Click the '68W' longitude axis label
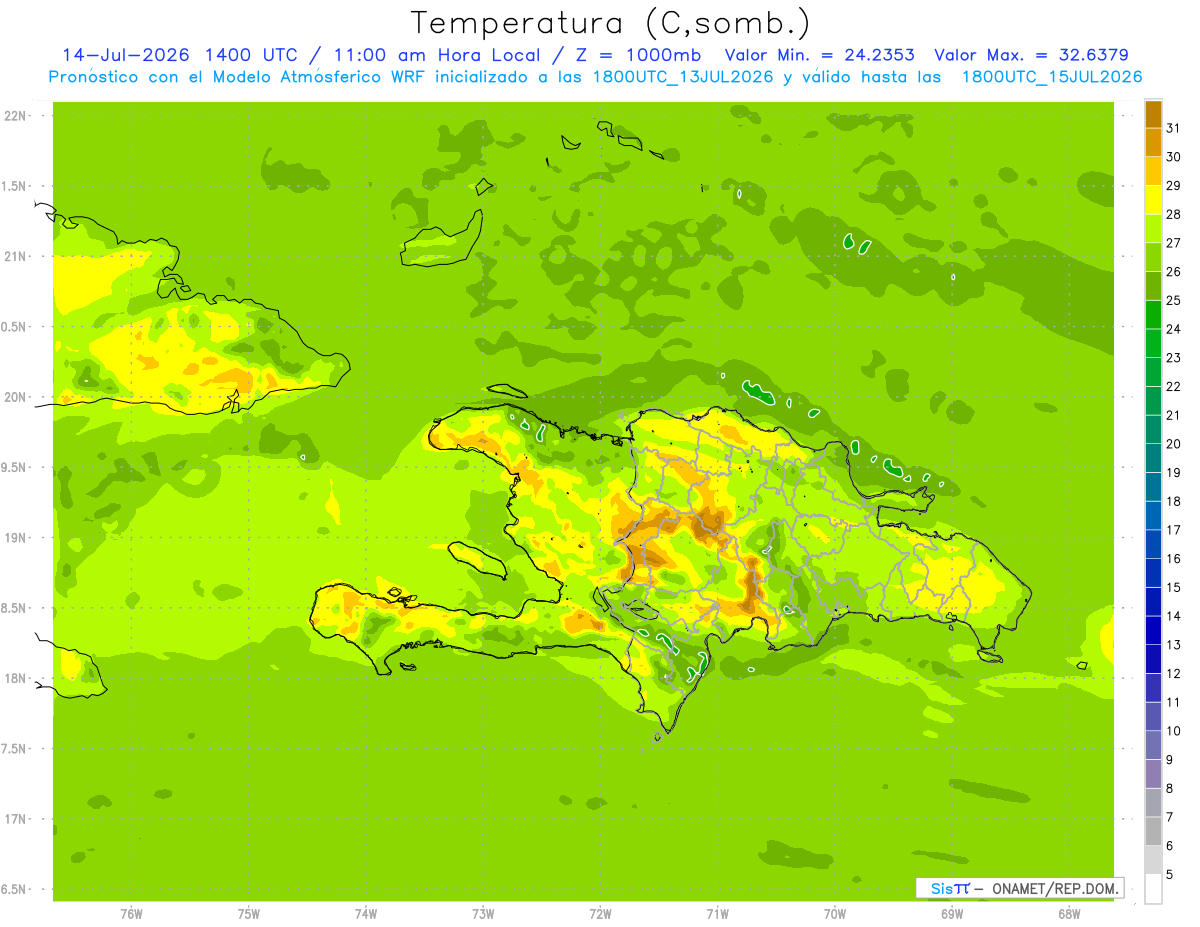Screen dimensions: 1200x927 coord(1069,914)
